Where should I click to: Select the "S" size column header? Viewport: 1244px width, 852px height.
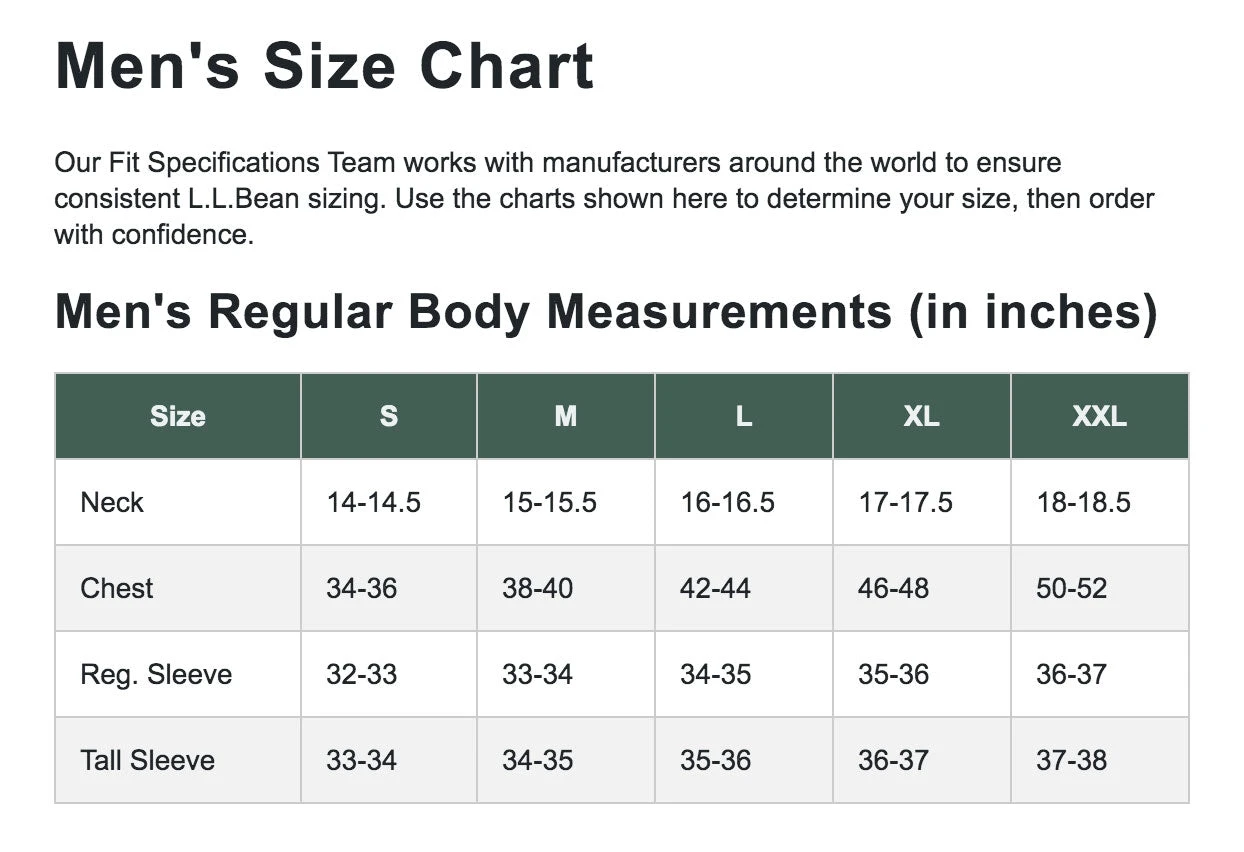click(x=389, y=416)
